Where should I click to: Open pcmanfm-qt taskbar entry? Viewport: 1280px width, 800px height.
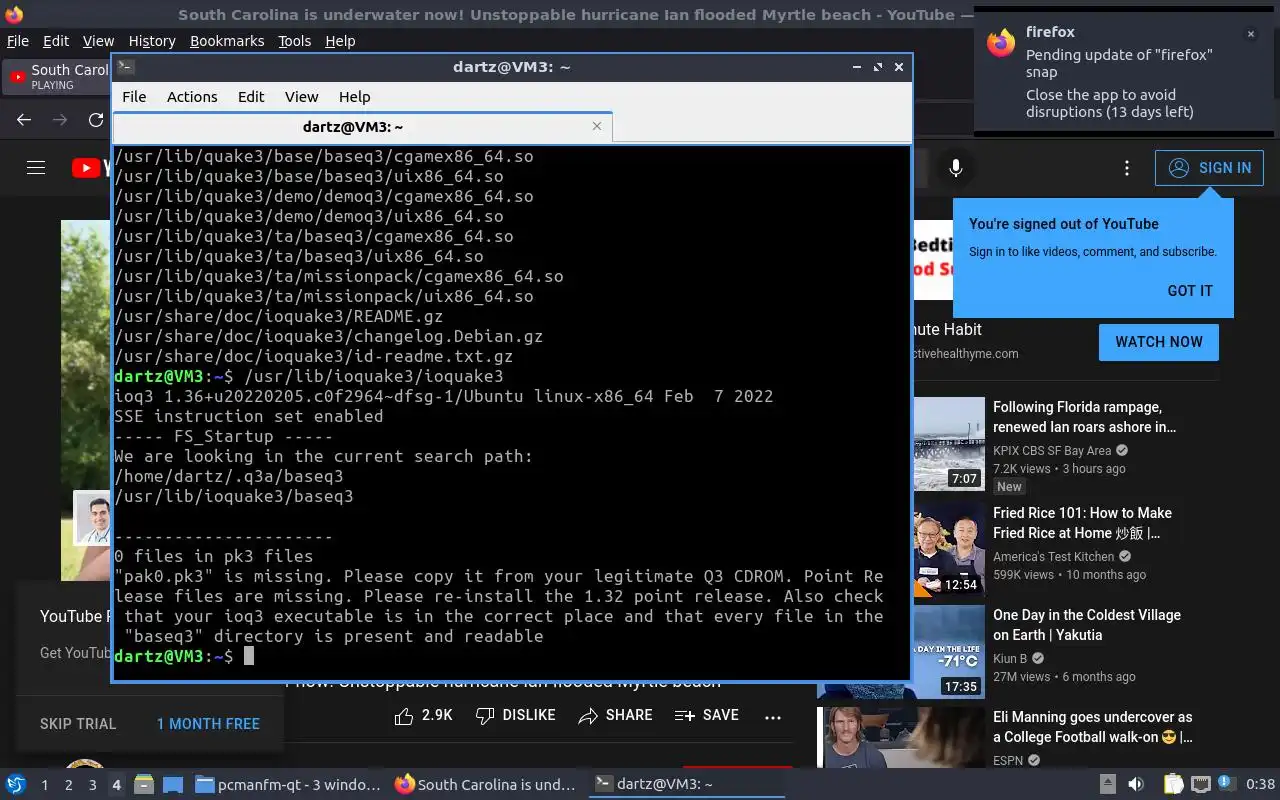(288, 784)
